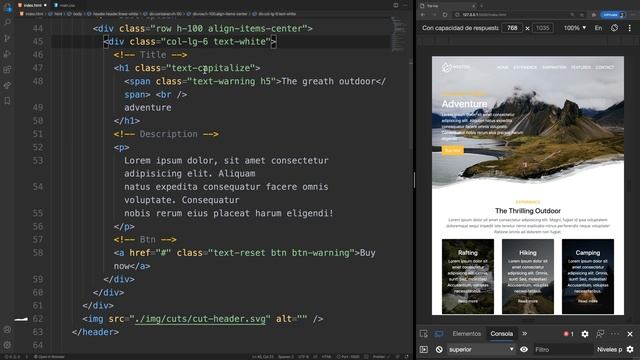The width and height of the screenshot is (640, 360).
Task: Click the site logo in page preview
Action: pos(456,67)
